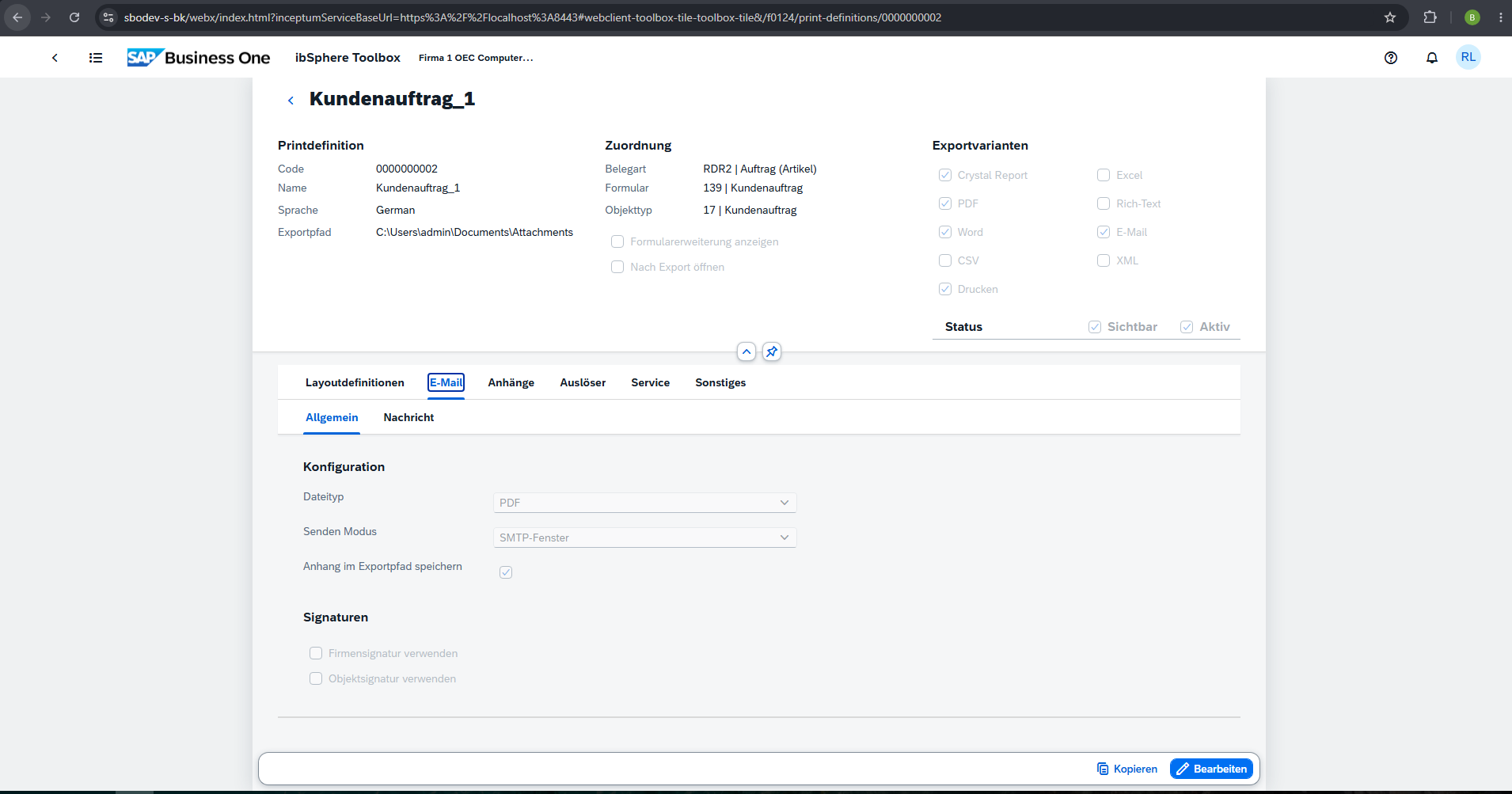Screen dimensions: 1512x794
Task: Click the Kopieren button
Action: click(x=1127, y=769)
